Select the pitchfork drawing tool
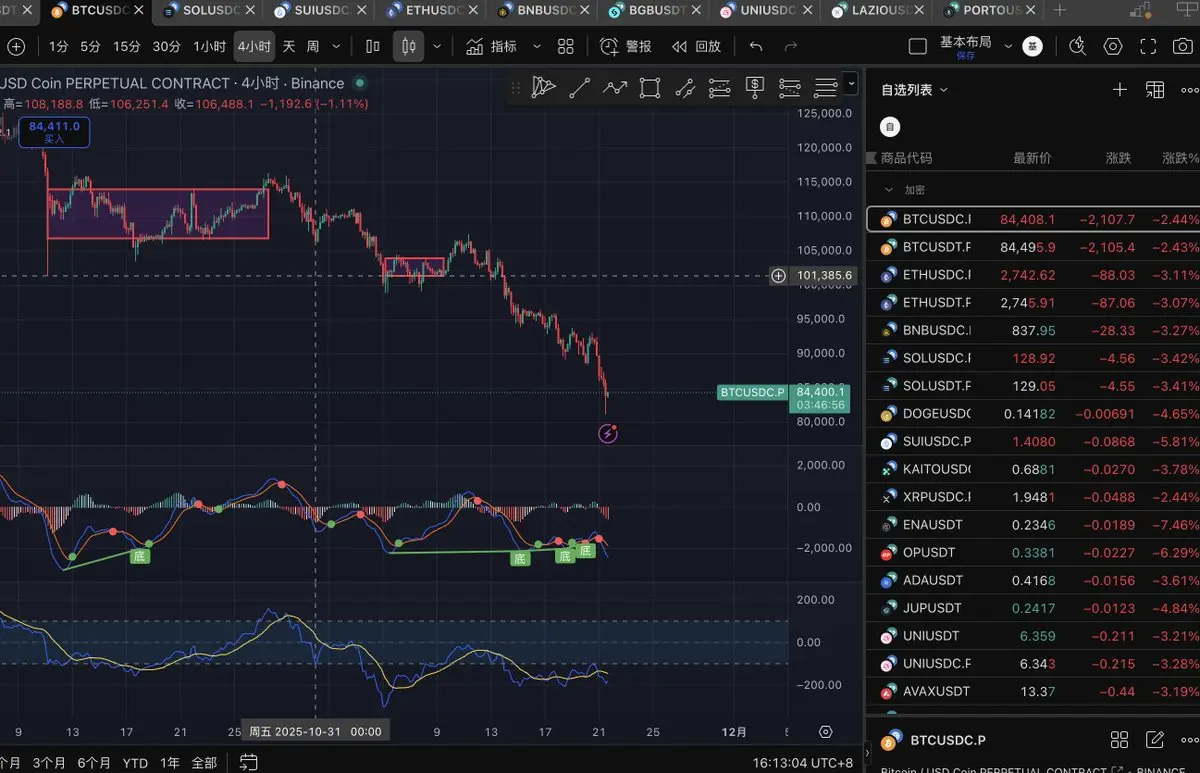The image size is (1200, 773). (x=543, y=88)
